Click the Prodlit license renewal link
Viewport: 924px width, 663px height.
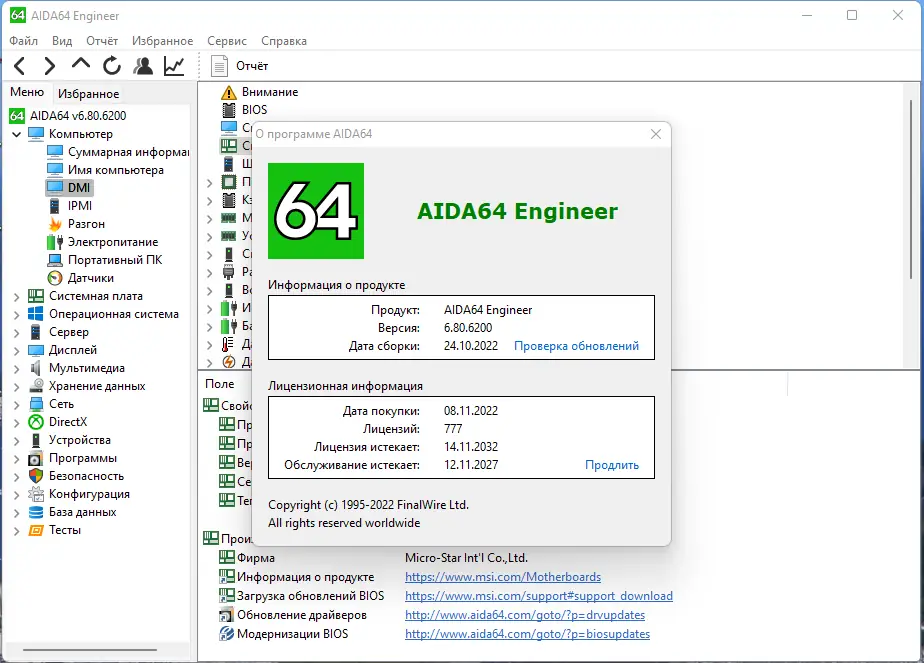(x=612, y=464)
